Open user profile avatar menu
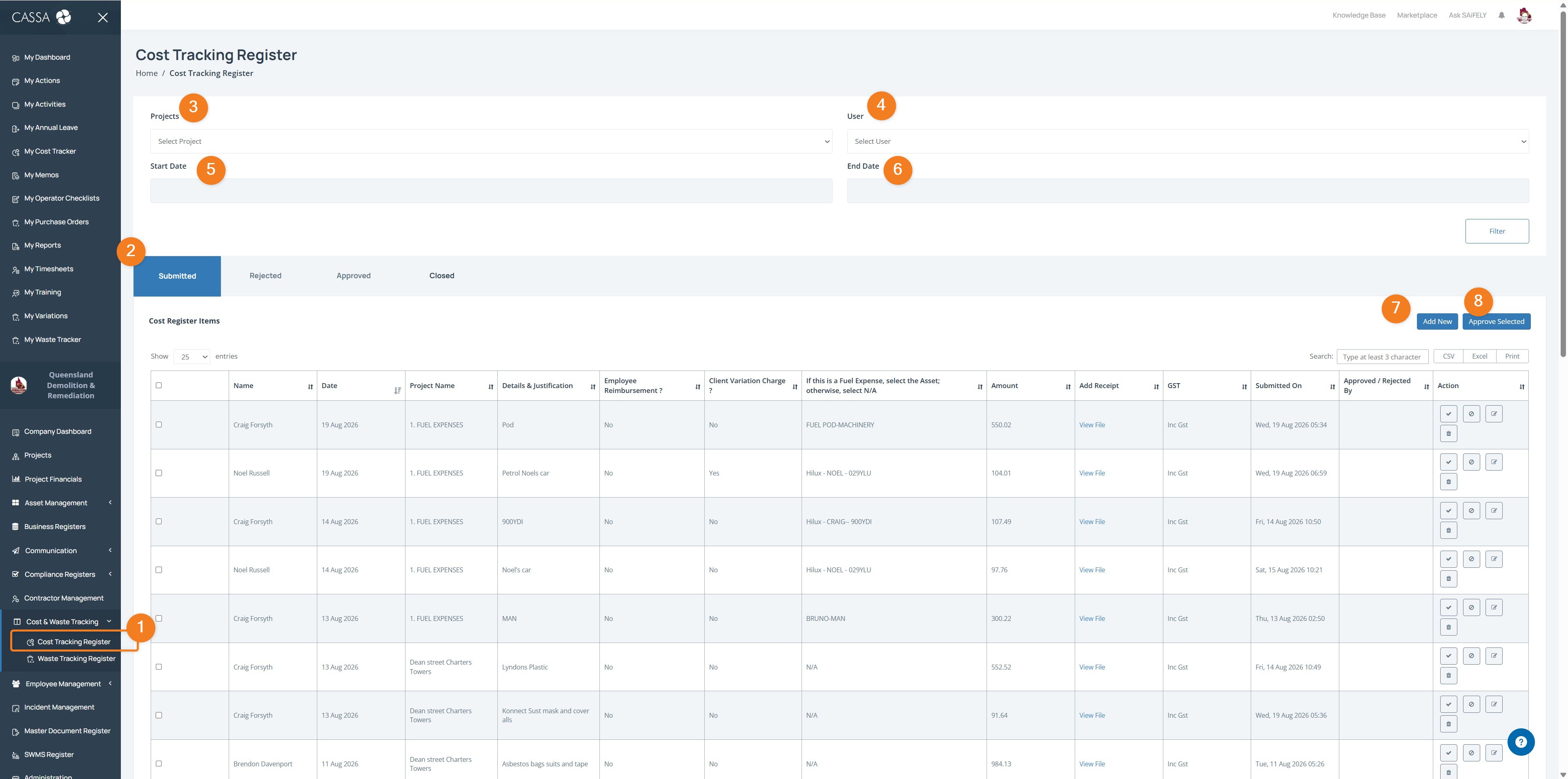1568x779 pixels. point(1524,15)
